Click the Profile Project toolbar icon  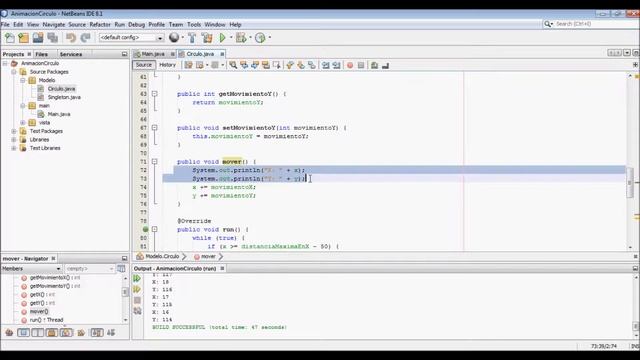[260, 38]
